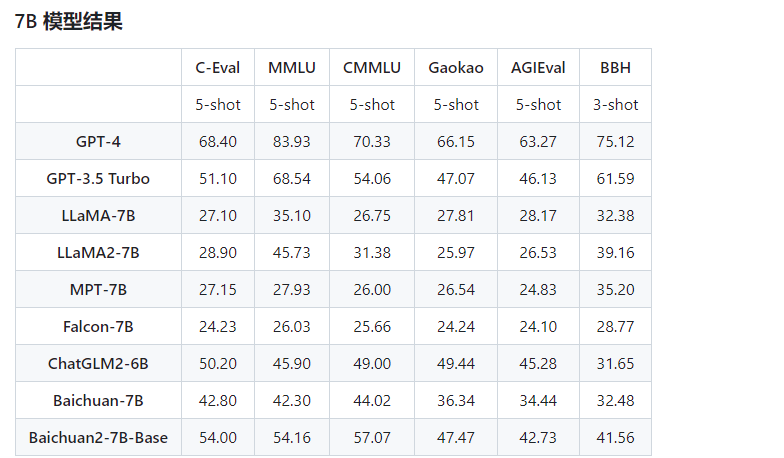This screenshot has width=784, height=458.
Task: Click the "7B 模型结果" heading
Action: [69, 21]
